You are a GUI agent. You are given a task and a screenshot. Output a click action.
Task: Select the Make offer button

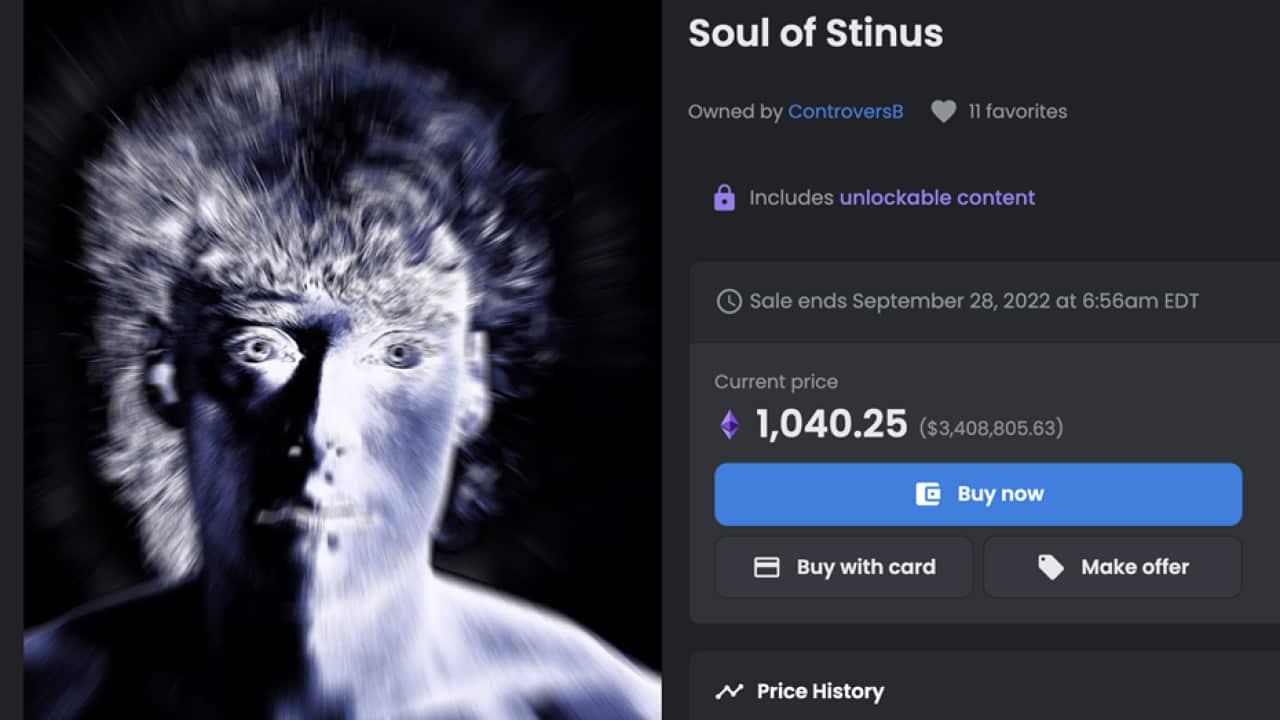pyautogui.click(x=1112, y=567)
